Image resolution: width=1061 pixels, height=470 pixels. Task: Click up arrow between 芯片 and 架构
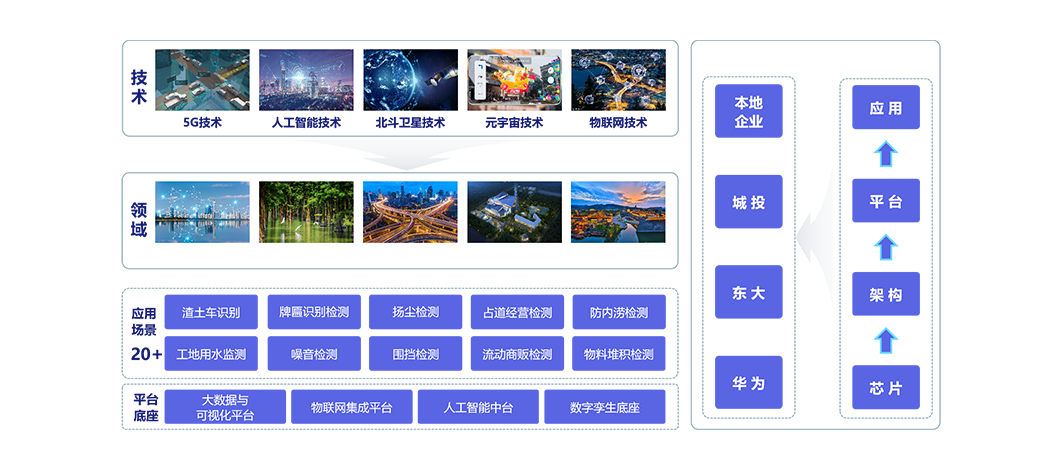pyautogui.click(x=885, y=341)
